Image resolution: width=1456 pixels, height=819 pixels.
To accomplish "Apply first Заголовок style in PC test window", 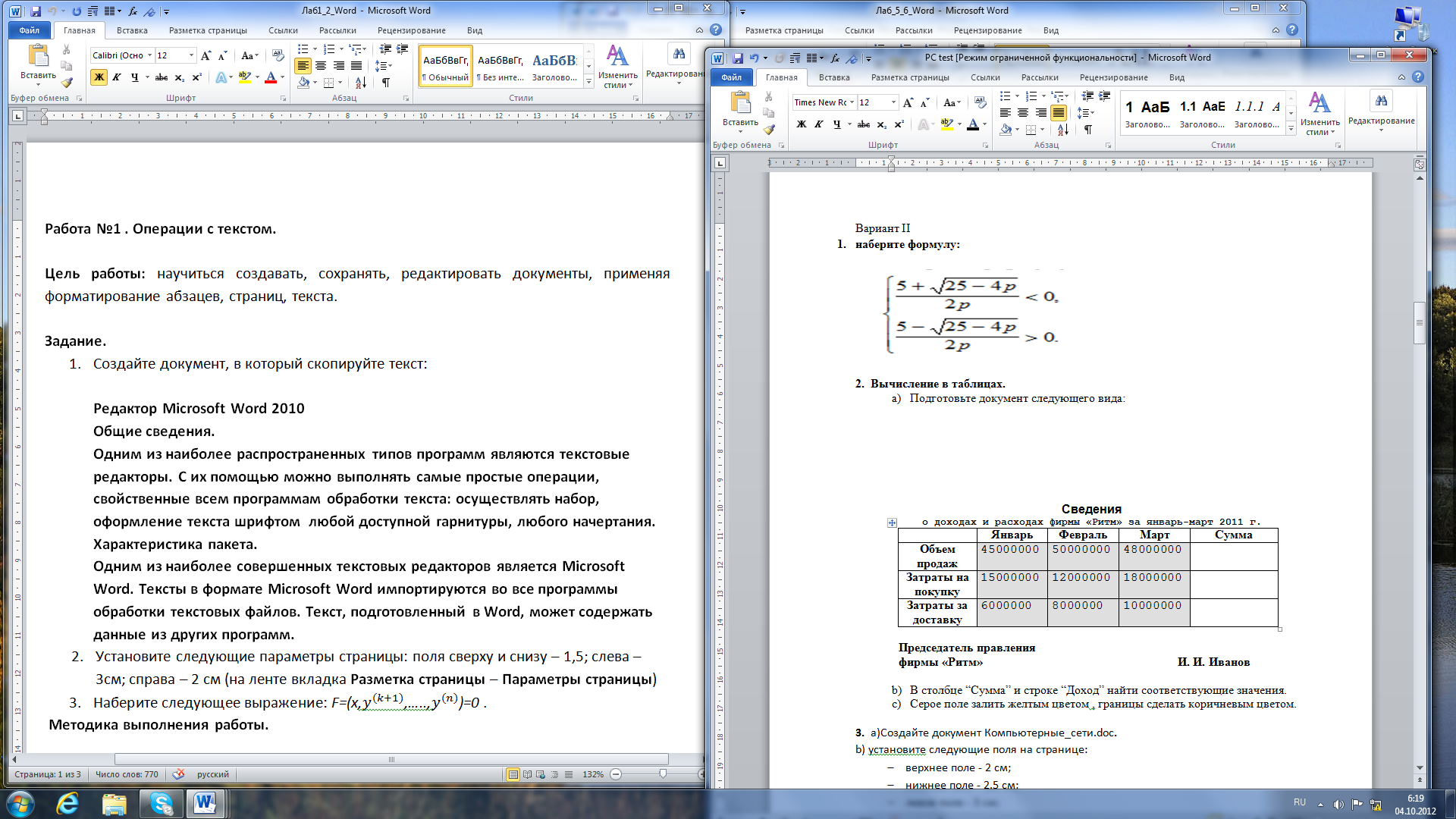I will (1147, 114).
